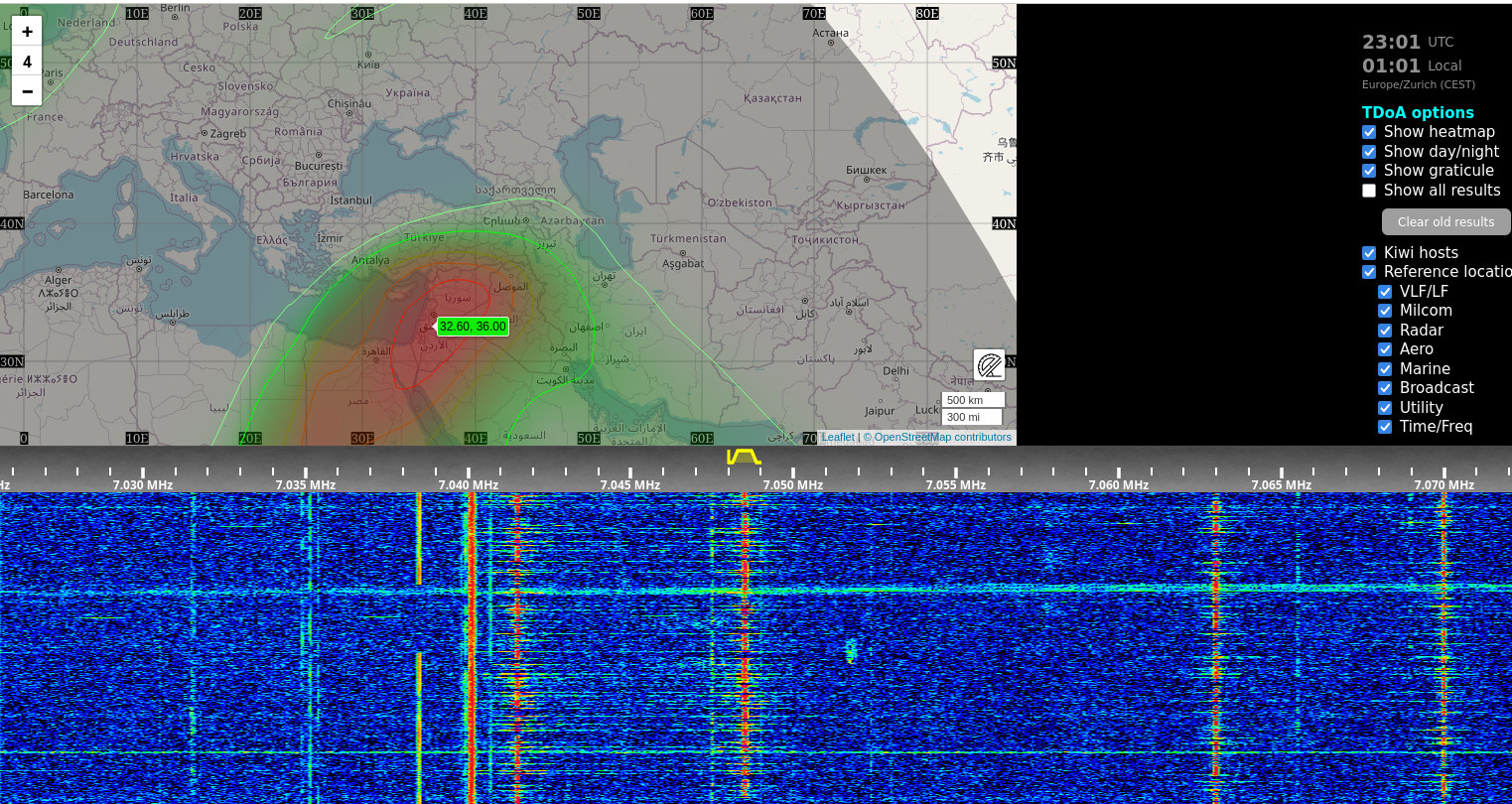The width and height of the screenshot is (1512, 804).
Task: Open the Leaflet attribution link
Action: pyautogui.click(x=837, y=437)
